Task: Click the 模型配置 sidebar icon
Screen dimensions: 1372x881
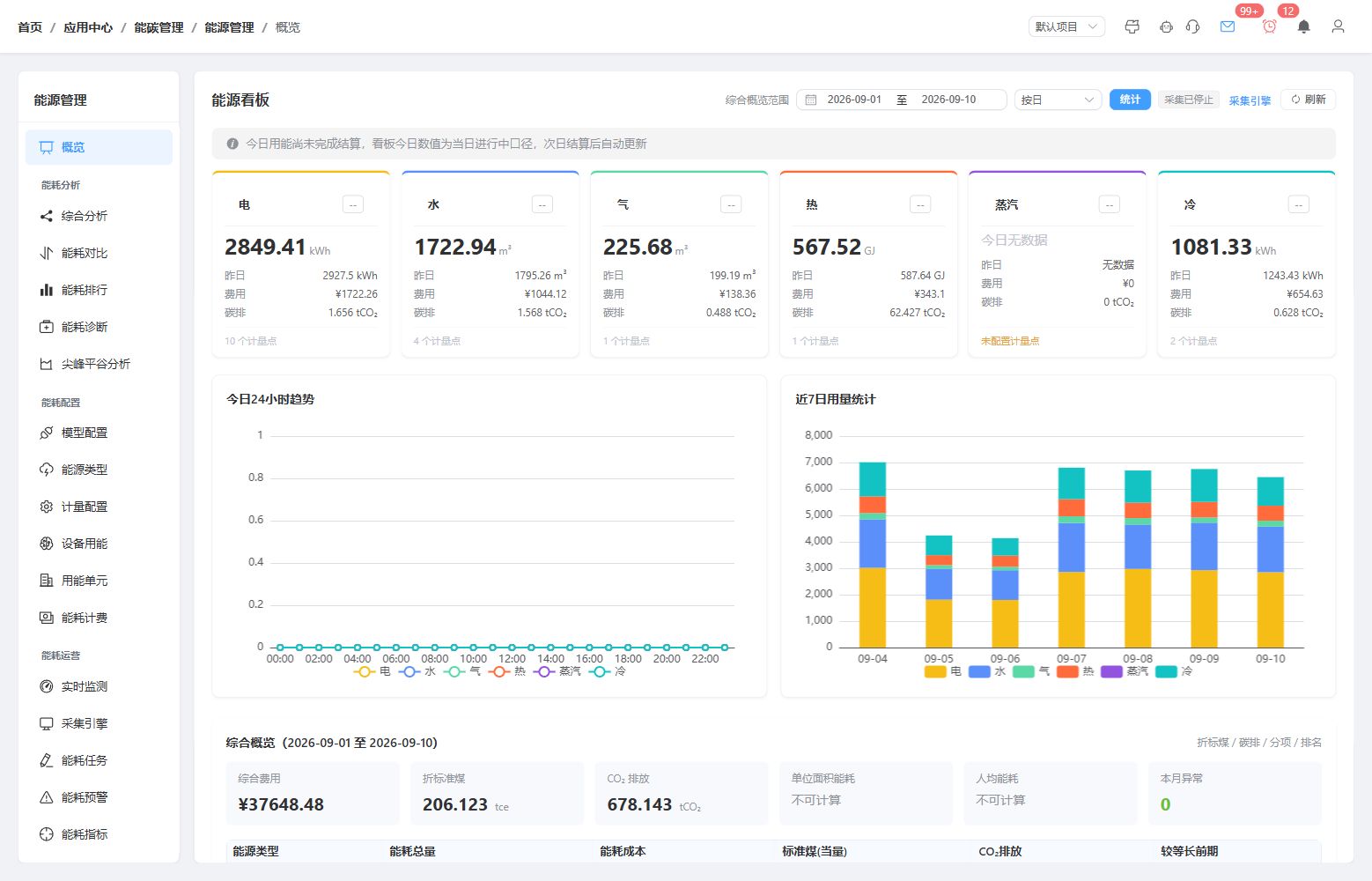Action: [47, 433]
